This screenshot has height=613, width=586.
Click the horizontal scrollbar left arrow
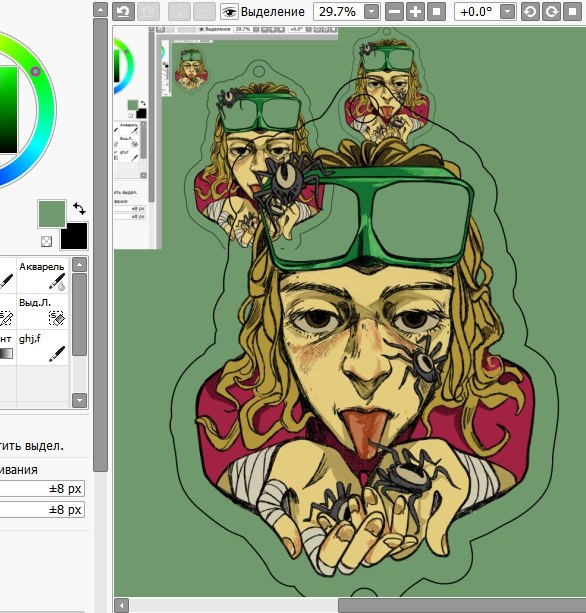pos(122,606)
